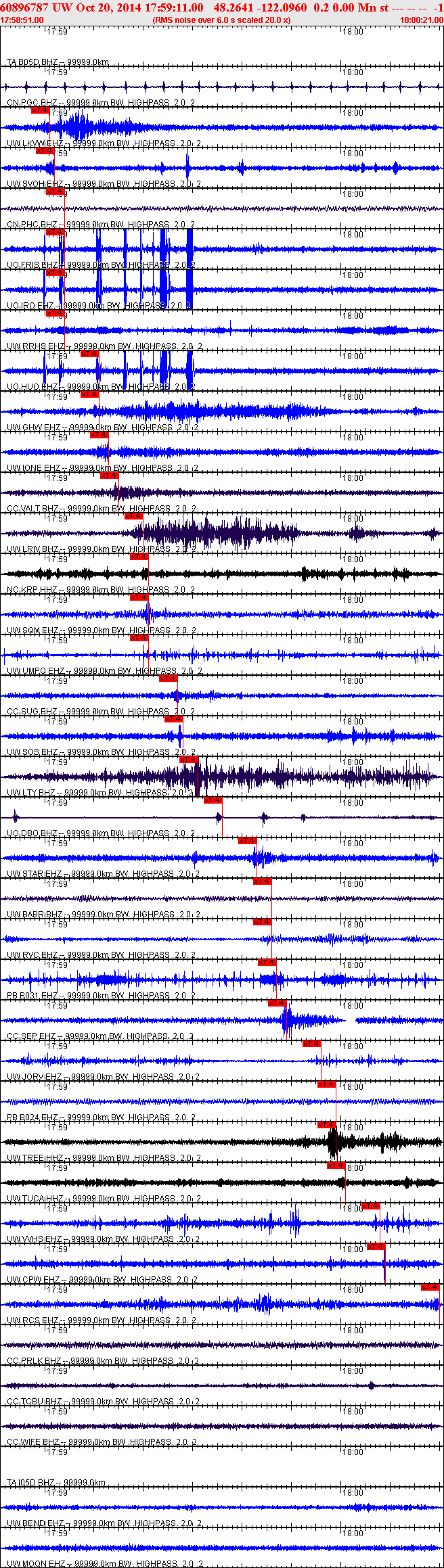Select the TA I05D BHZ station label
The width and height of the screenshot is (444, 1568).
click(56, 1483)
